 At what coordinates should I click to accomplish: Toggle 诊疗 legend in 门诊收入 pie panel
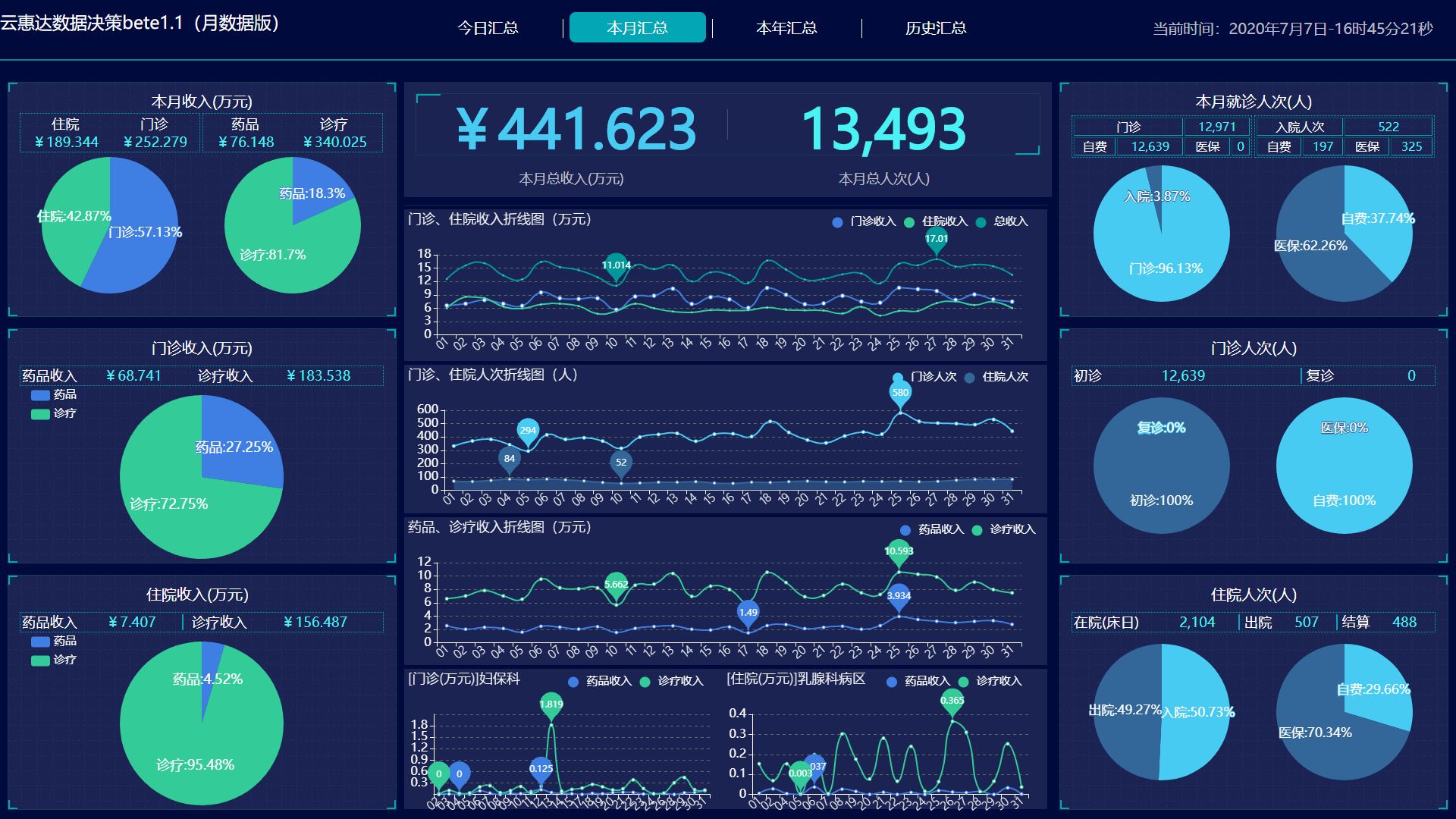coord(54,414)
